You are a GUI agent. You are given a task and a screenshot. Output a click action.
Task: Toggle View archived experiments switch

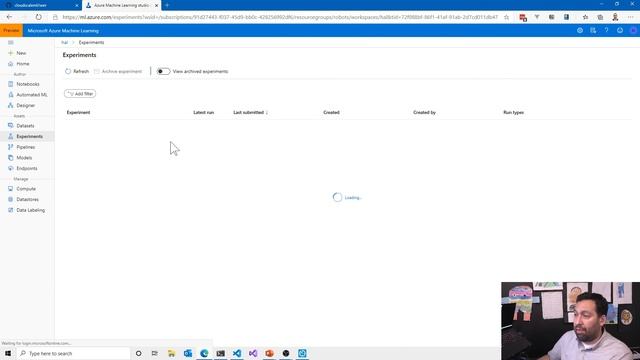click(x=163, y=71)
